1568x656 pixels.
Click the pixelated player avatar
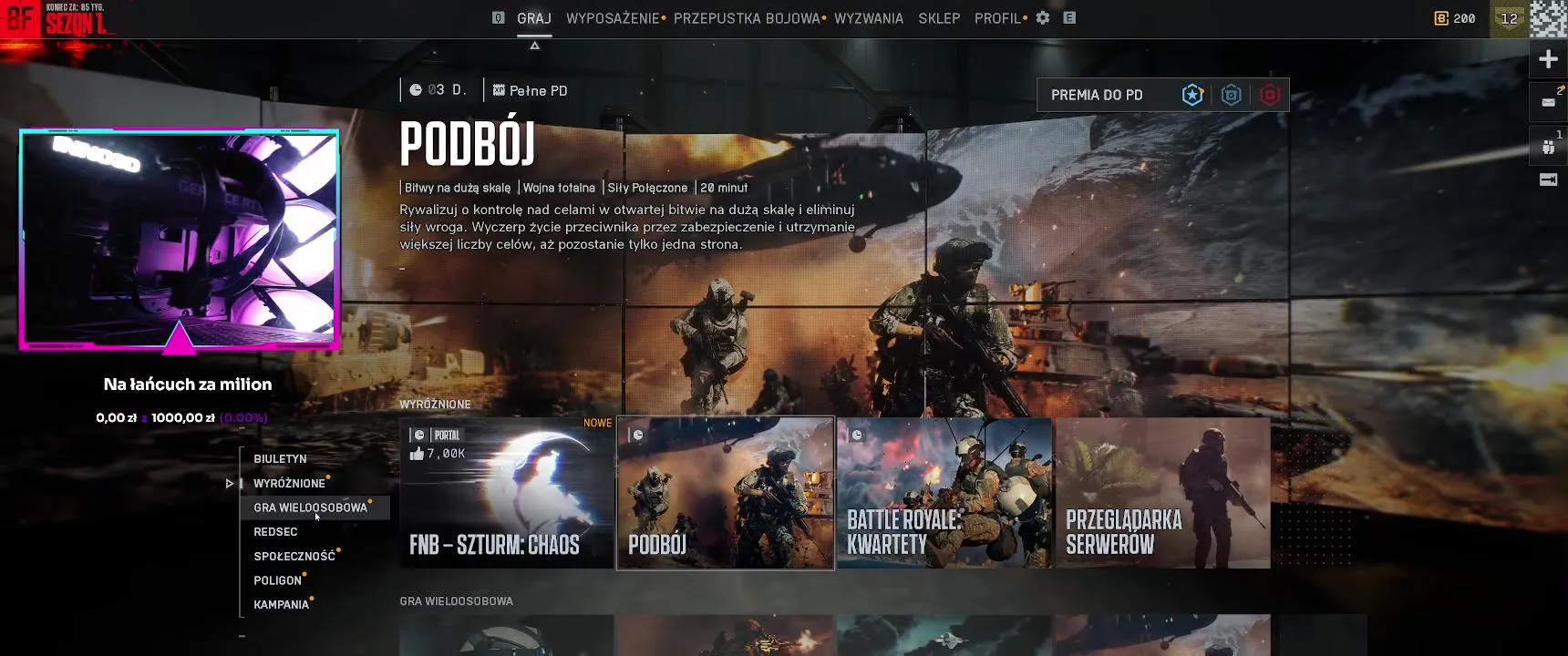point(1548,18)
